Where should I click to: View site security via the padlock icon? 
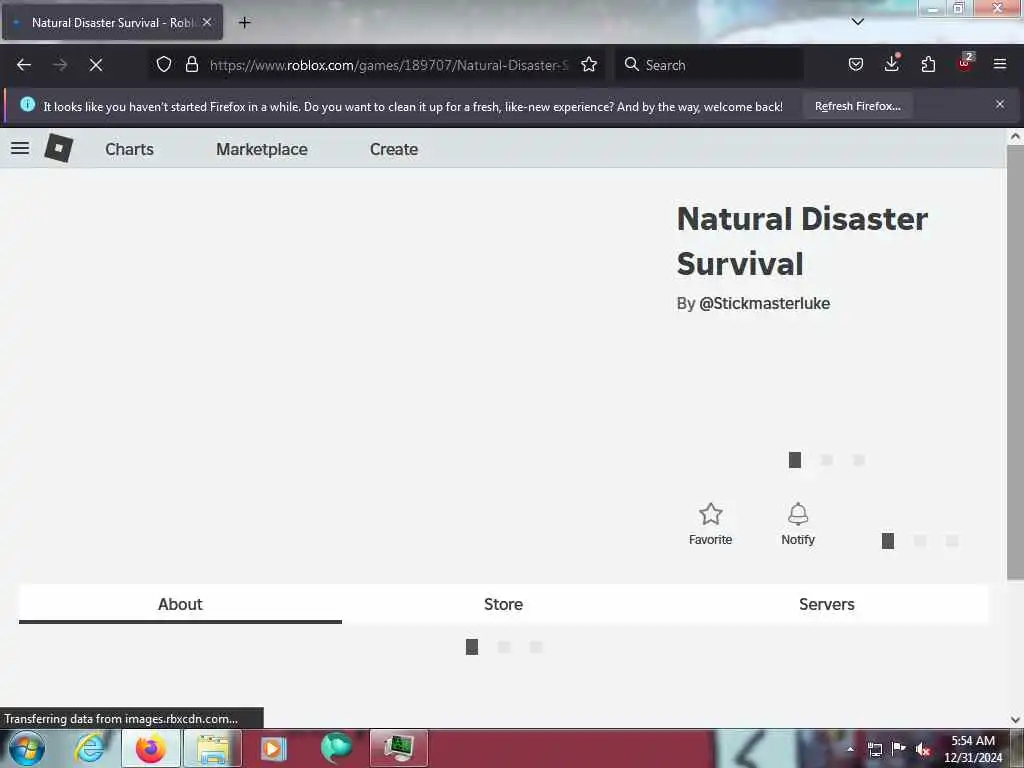pyautogui.click(x=191, y=64)
